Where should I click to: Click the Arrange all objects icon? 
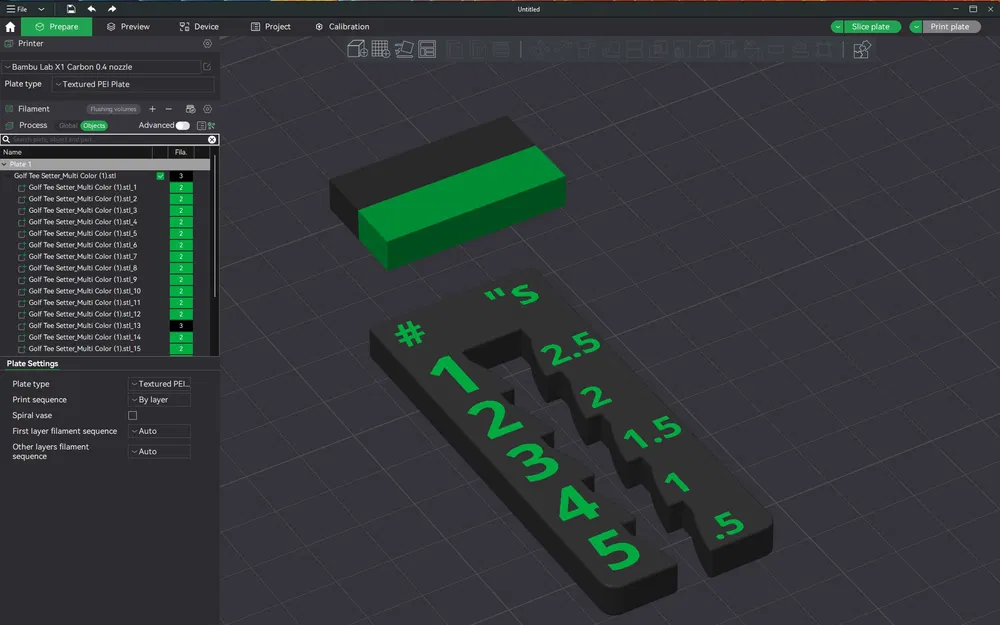pos(427,49)
